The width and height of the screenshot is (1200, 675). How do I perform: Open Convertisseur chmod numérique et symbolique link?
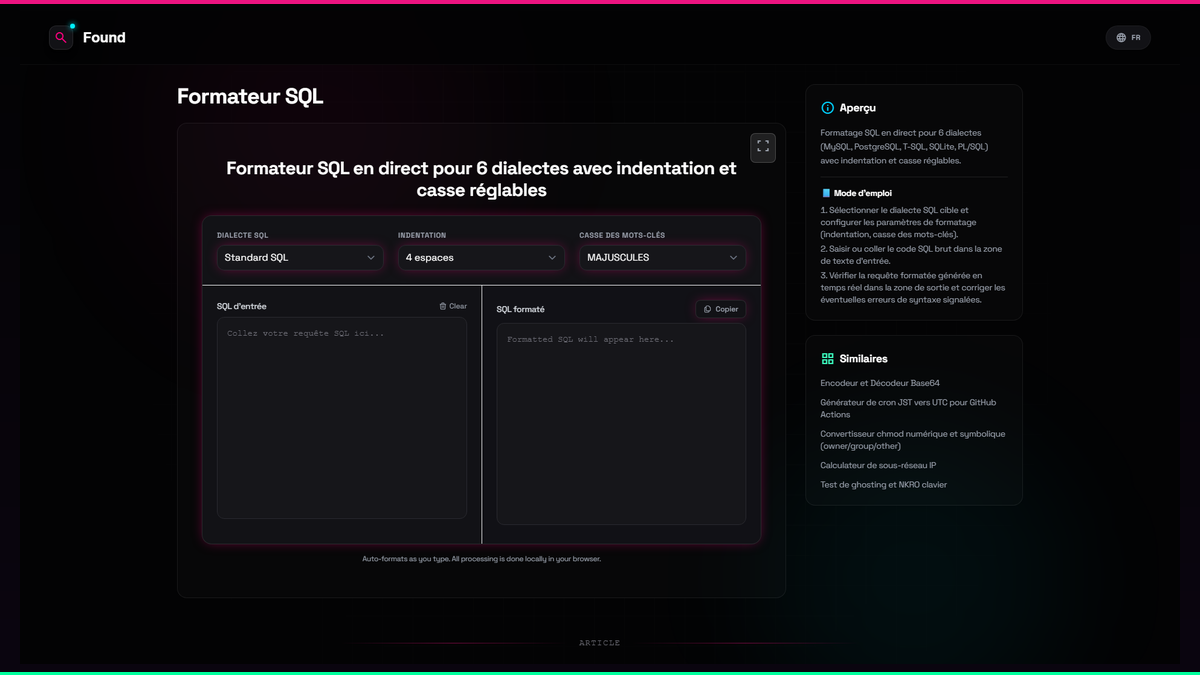click(x=913, y=440)
